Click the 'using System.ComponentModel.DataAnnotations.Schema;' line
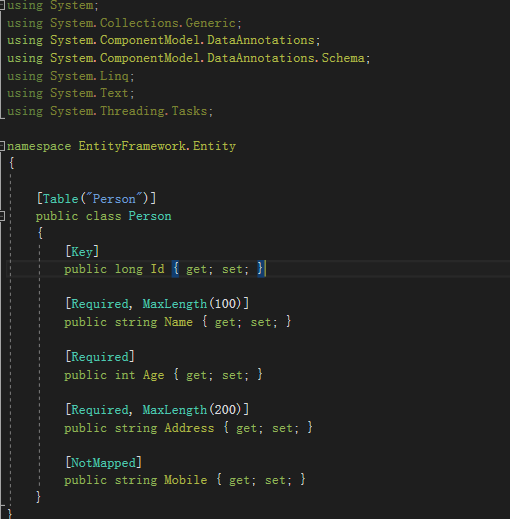 [x=188, y=58]
